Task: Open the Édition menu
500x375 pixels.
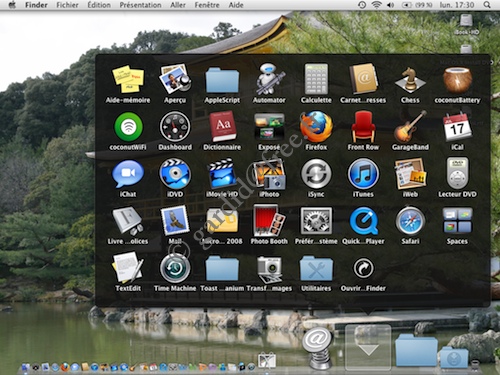Action: pos(99,5)
